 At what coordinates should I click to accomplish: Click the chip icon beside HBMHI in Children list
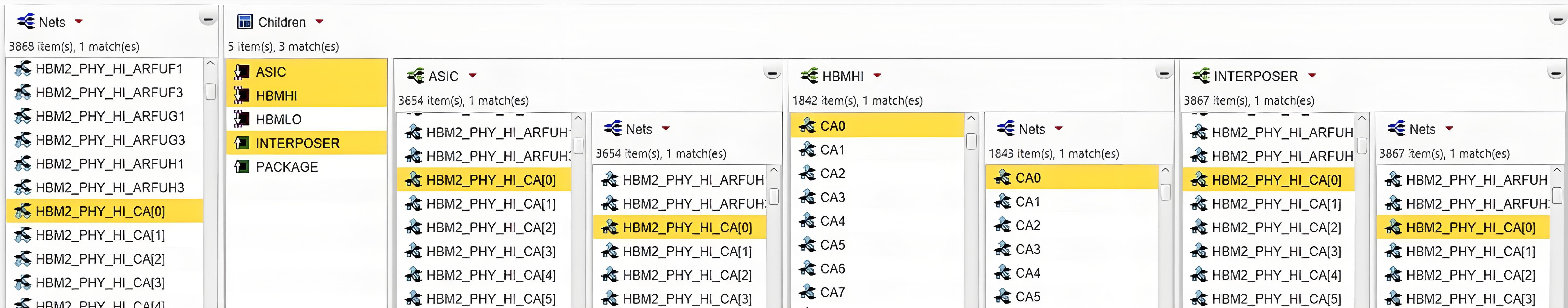pos(242,96)
